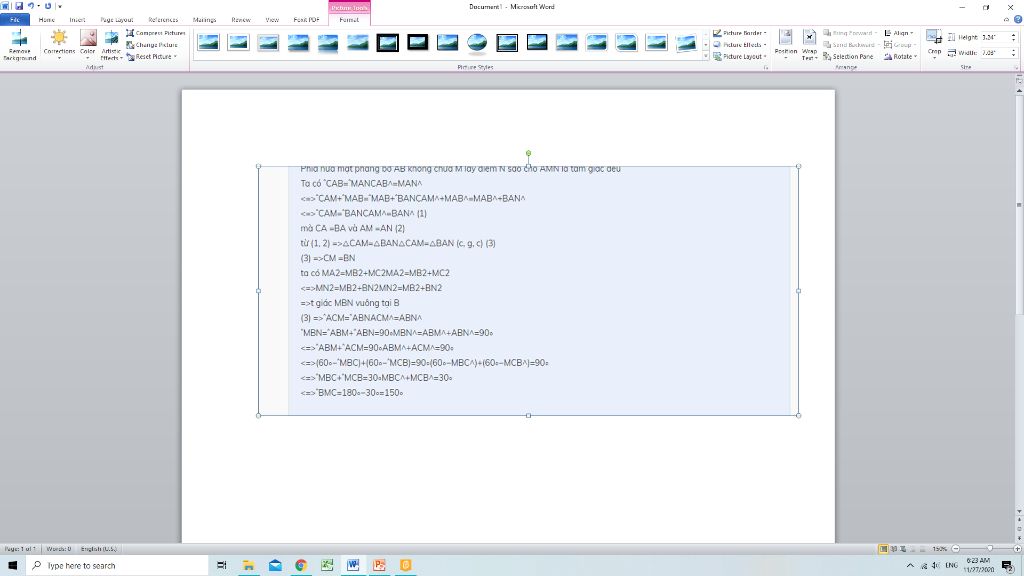1024x576 pixels.
Task: Click Words: 0 in status bar
Action: [59, 549]
